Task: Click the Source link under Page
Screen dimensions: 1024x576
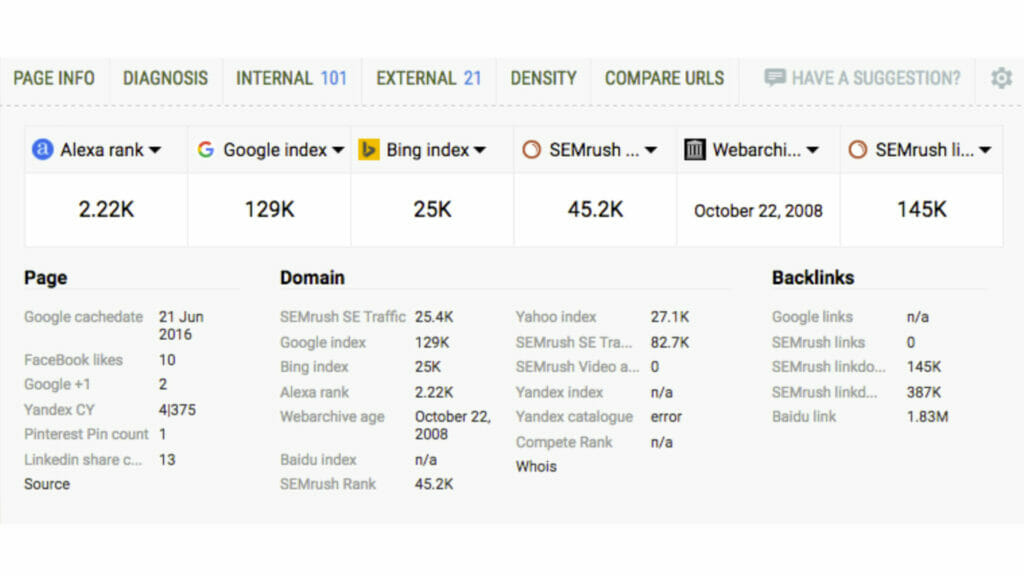Action: click(x=47, y=484)
